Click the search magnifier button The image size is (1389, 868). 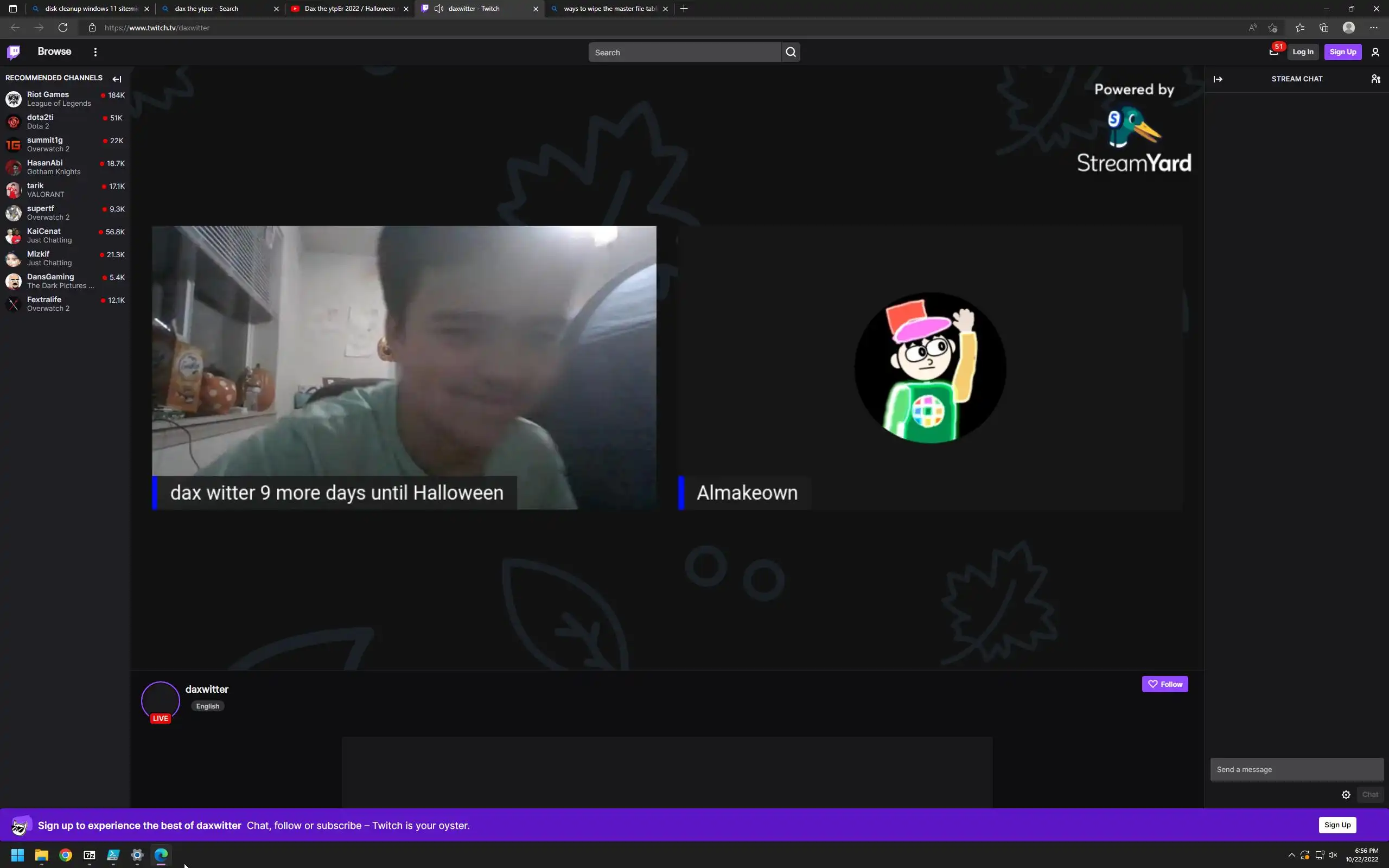pos(791,52)
